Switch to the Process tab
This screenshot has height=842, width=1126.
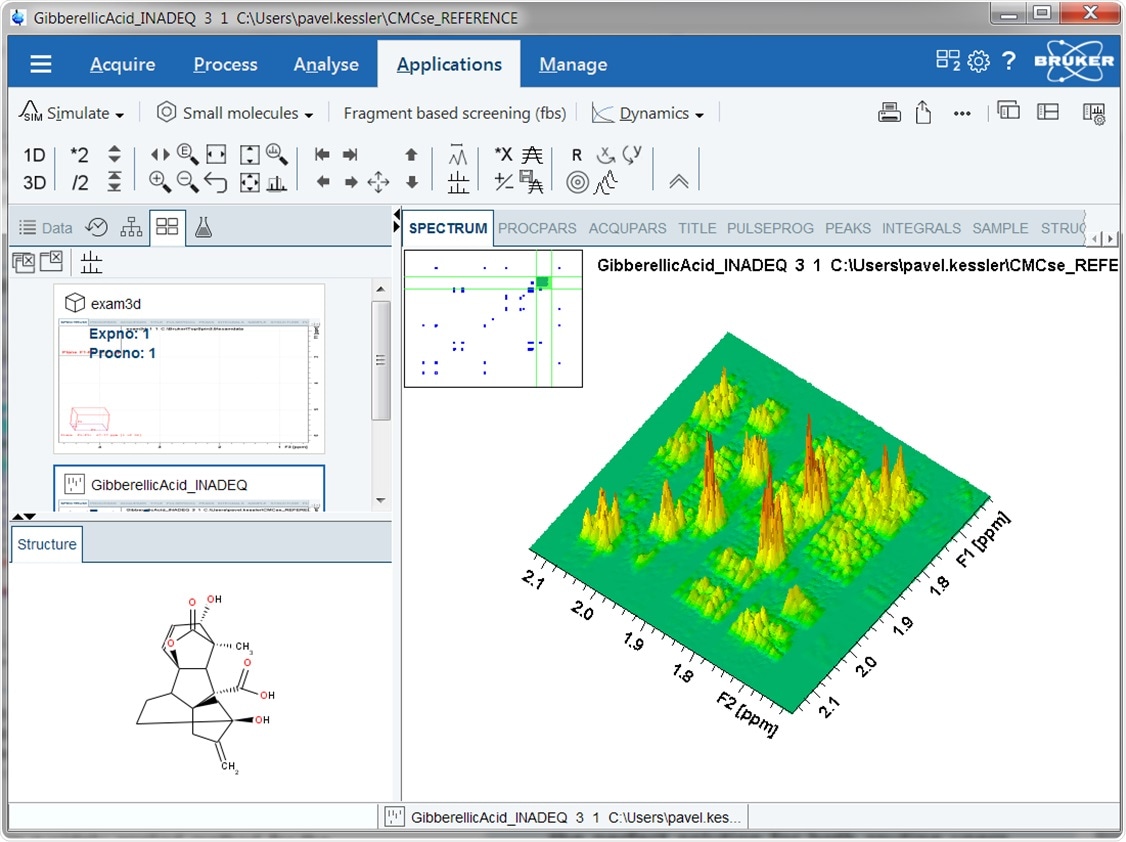[x=225, y=65]
